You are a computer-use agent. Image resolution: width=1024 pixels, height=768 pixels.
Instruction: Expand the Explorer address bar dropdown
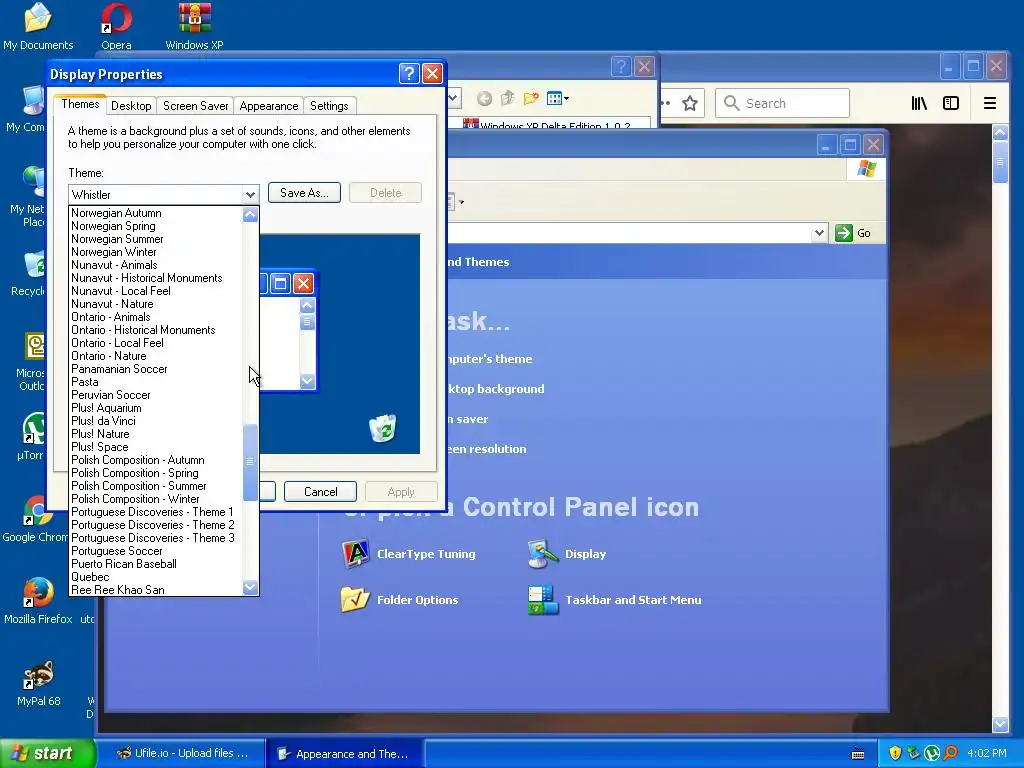(x=819, y=233)
